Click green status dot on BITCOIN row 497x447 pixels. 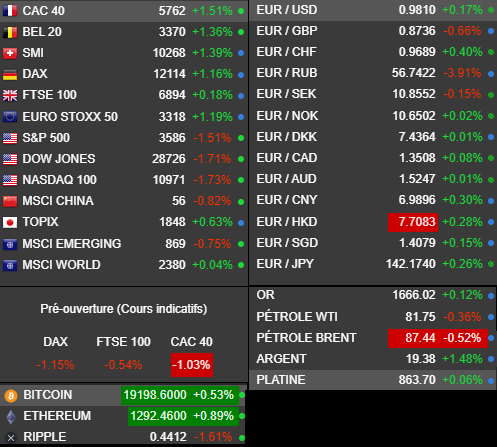tap(242, 395)
